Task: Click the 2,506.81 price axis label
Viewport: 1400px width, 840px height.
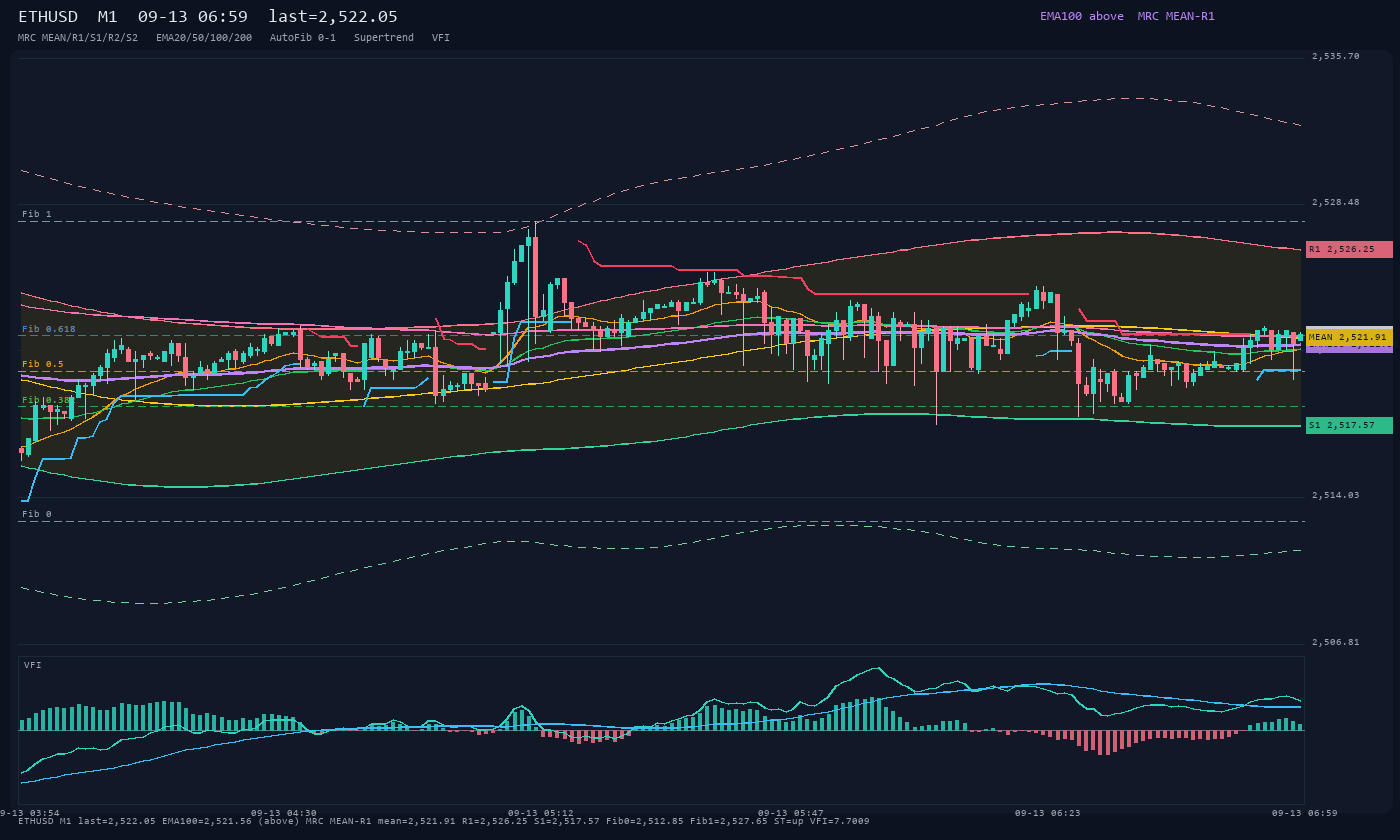Action: 1336,642
